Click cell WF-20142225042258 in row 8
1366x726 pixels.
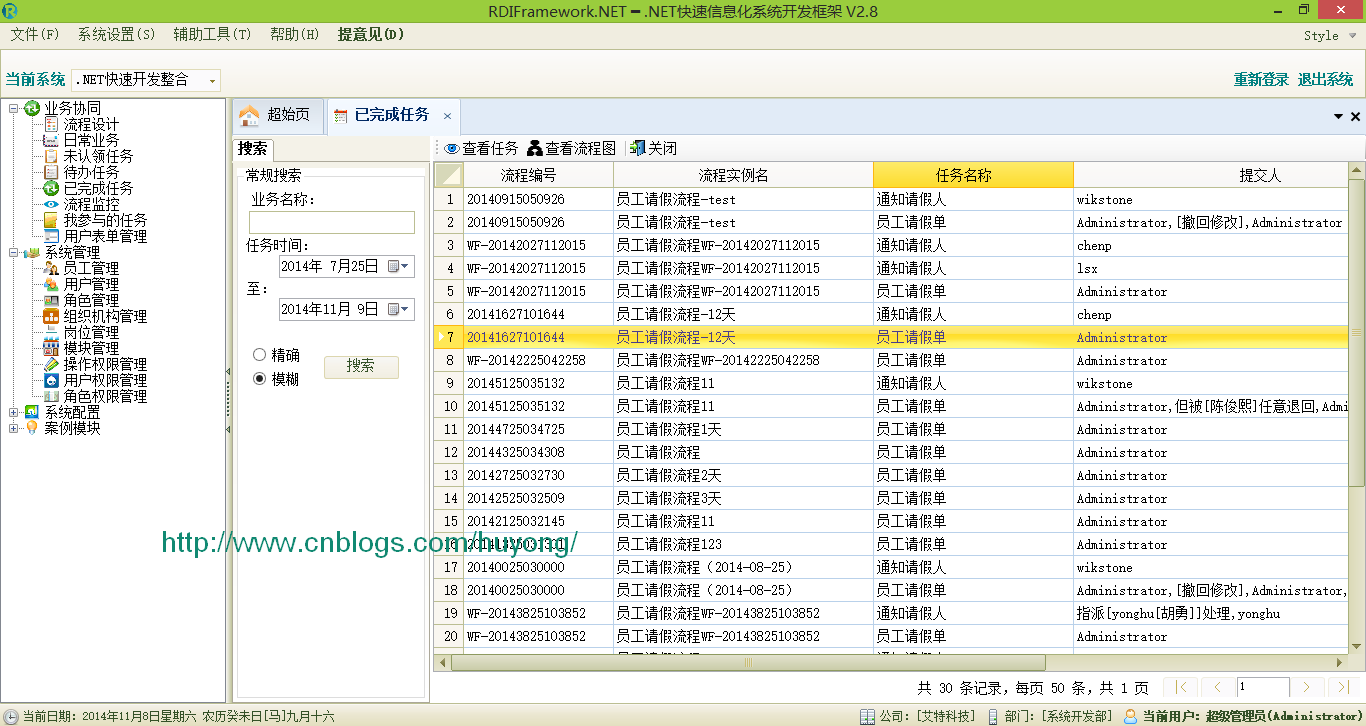click(538, 360)
